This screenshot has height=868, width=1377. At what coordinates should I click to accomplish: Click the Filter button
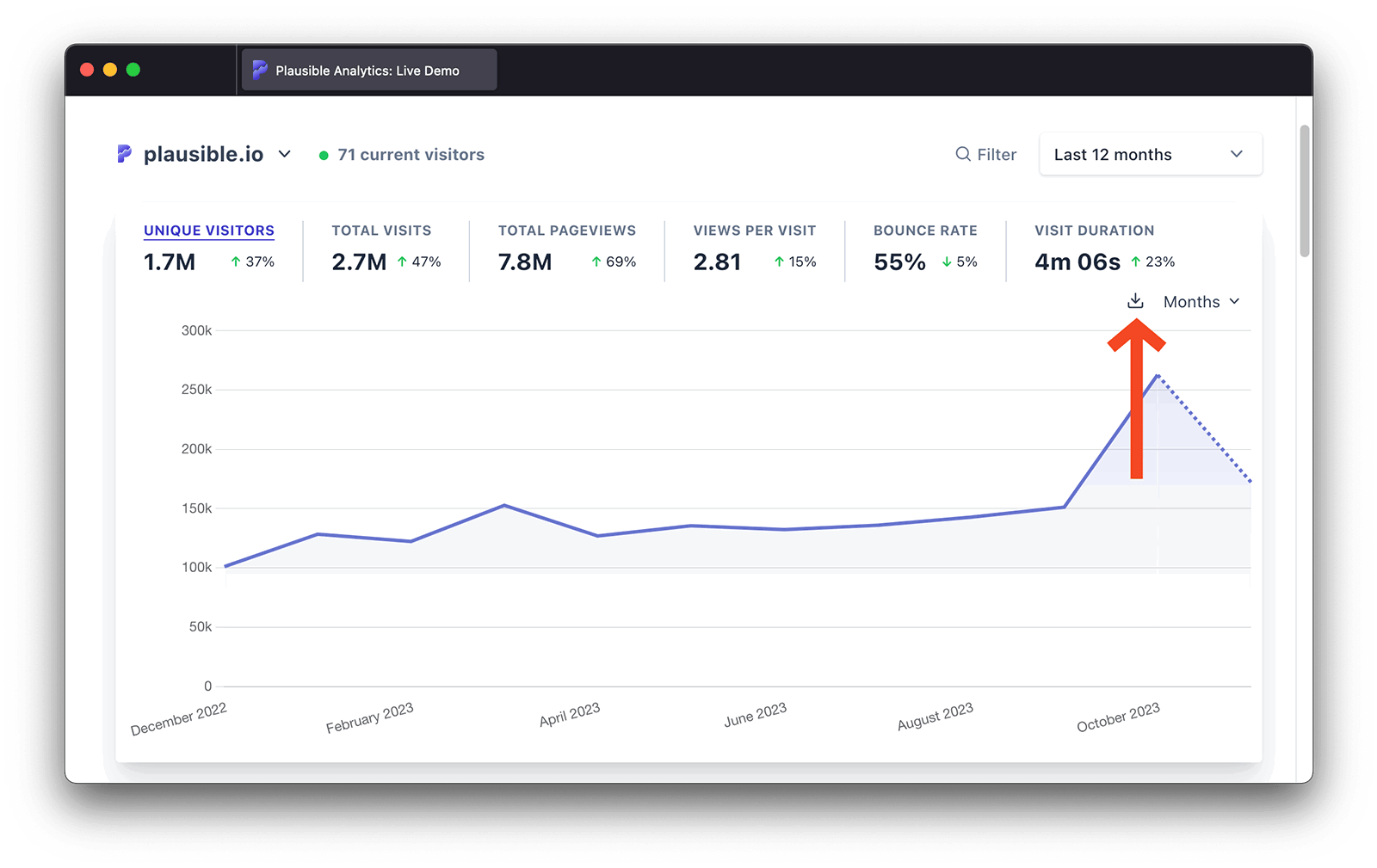(x=986, y=154)
